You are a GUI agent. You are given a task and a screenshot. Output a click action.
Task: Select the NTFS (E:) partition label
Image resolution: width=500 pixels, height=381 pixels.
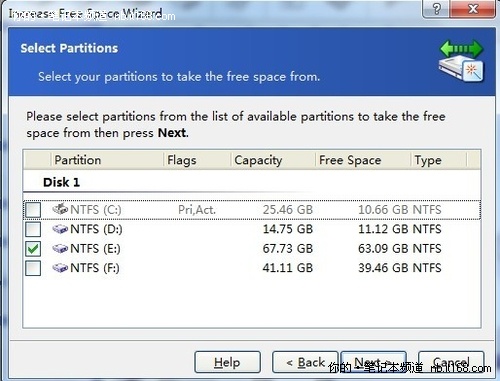pyautogui.click(x=96, y=249)
